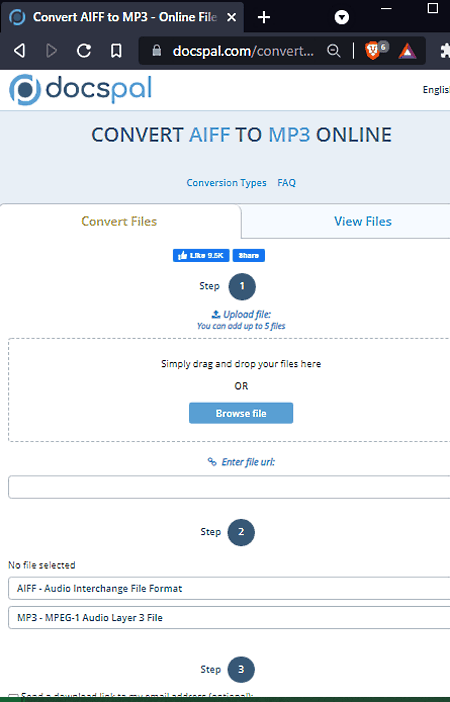Open a new tab with plus icon

tap(264, 17)
